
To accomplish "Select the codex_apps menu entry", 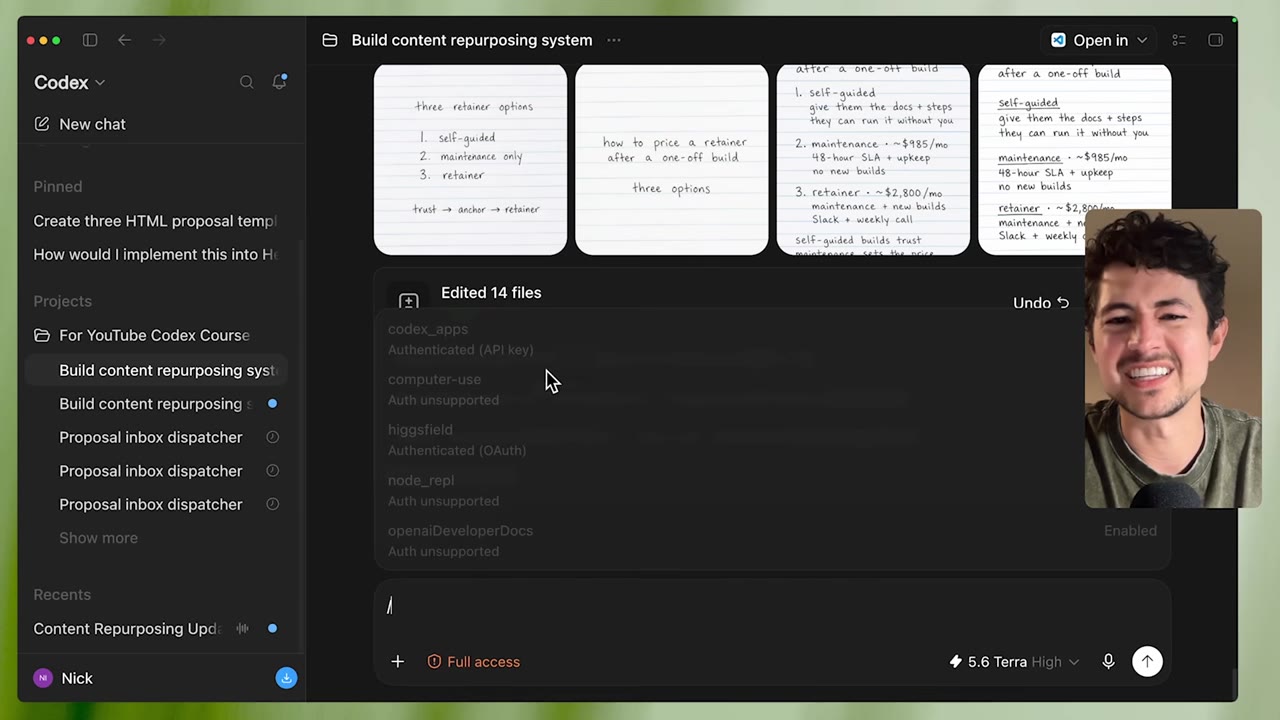I will (x=772, y=339).
